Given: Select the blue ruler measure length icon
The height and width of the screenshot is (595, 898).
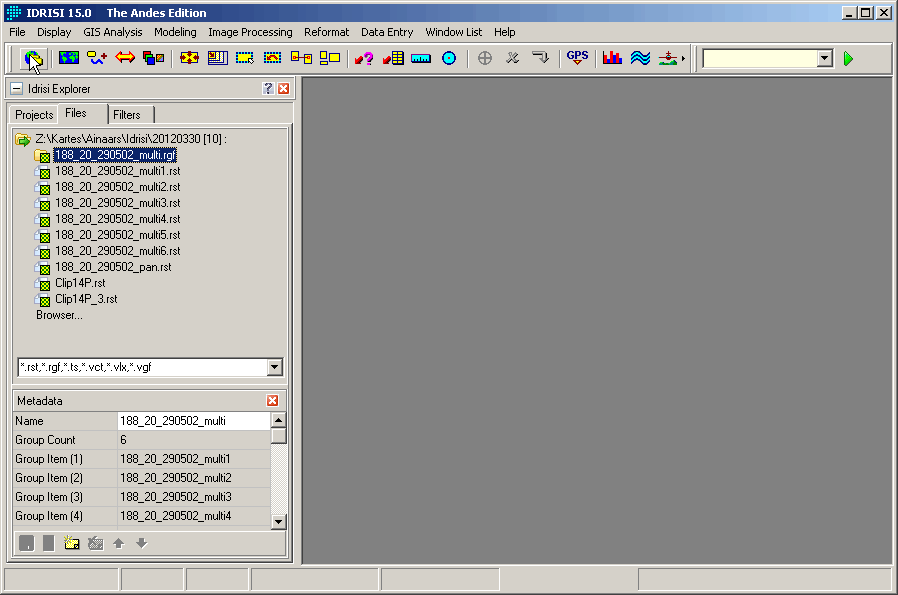Looking at the screenshot, I should [421, 58].
